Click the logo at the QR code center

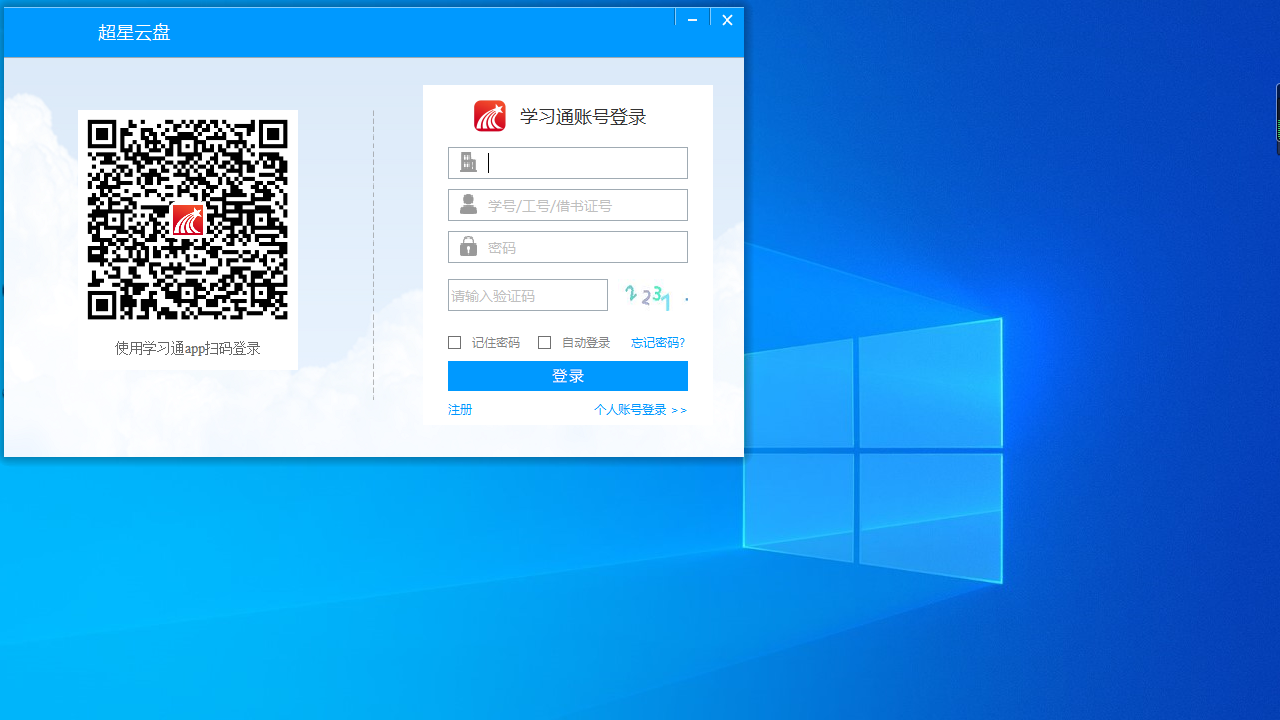click(x=188, y=220)
